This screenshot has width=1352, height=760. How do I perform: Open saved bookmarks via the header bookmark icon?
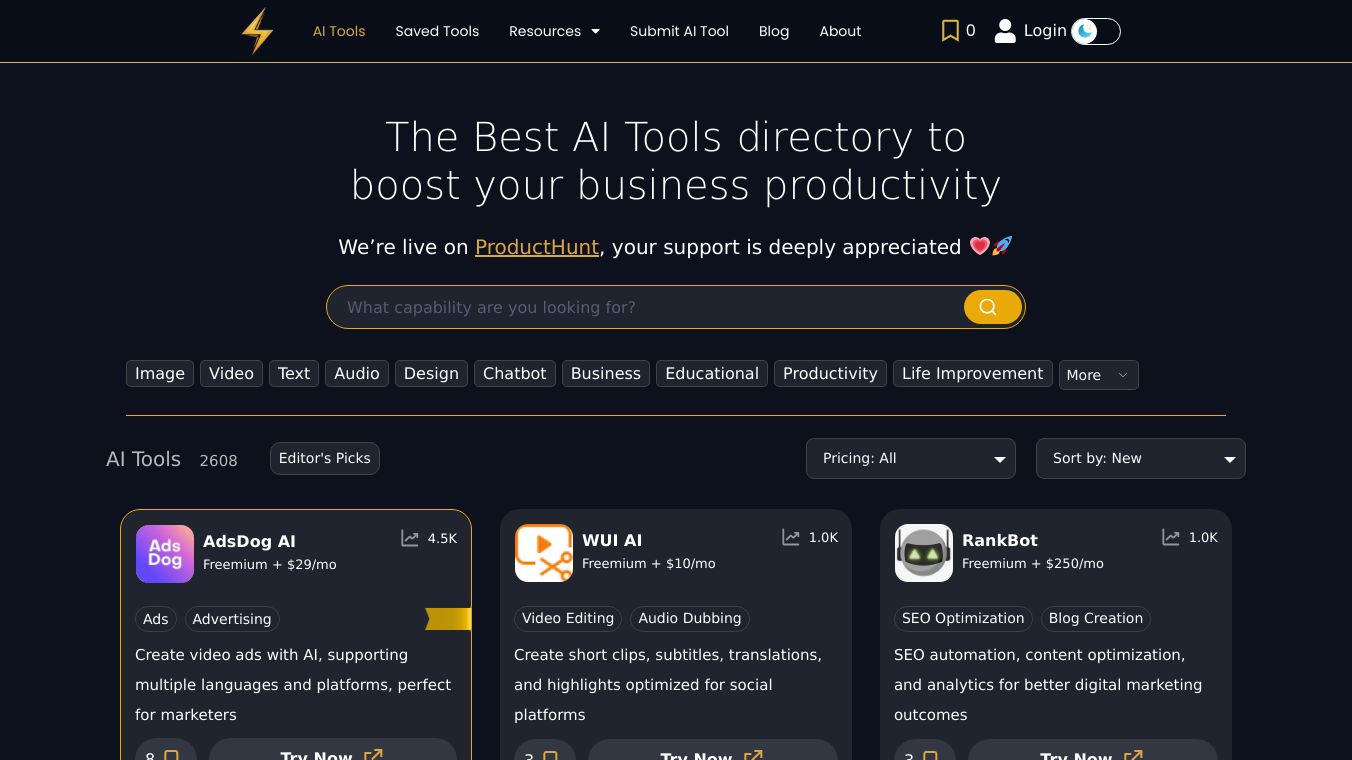[x=950, y=30]
